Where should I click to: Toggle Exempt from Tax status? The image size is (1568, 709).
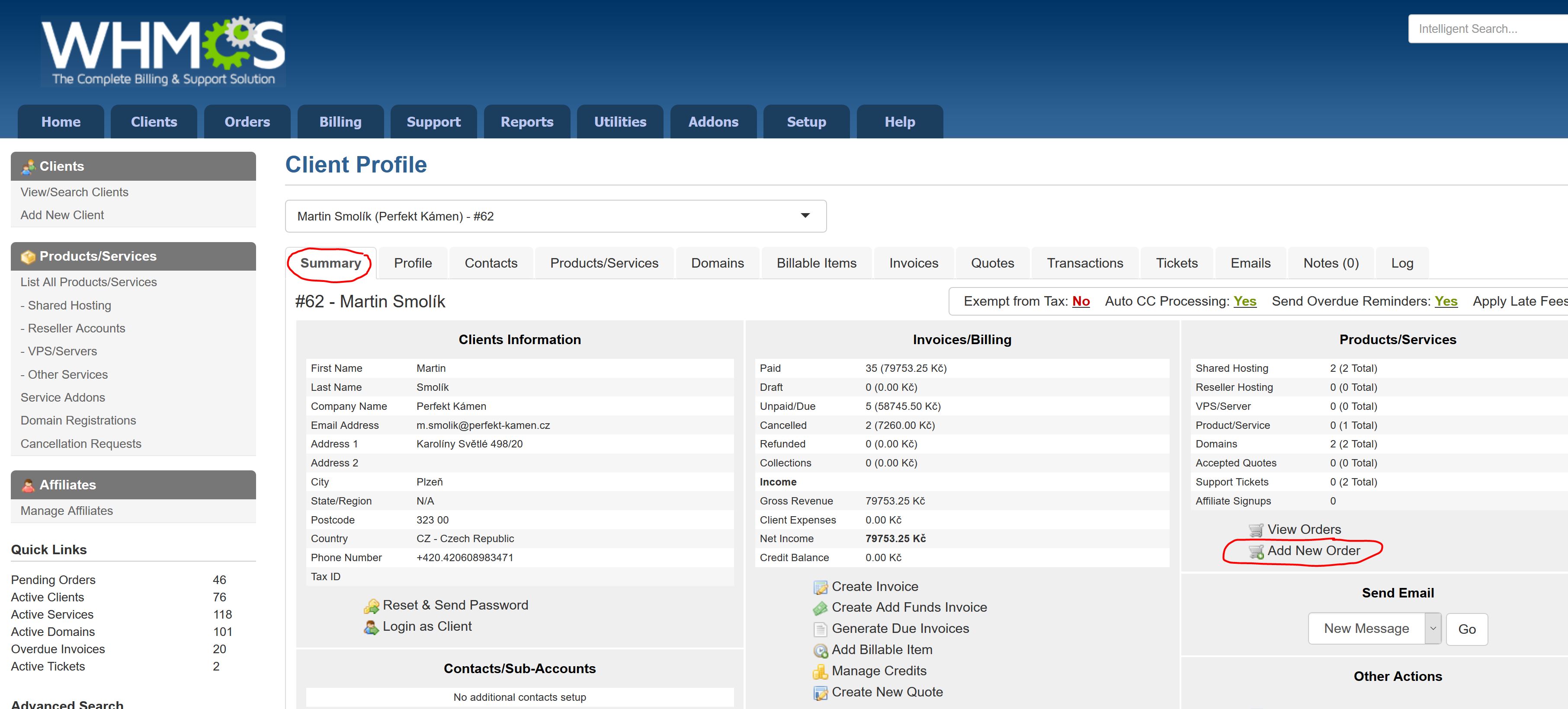pyautogui.click(x=1081, y=301)
